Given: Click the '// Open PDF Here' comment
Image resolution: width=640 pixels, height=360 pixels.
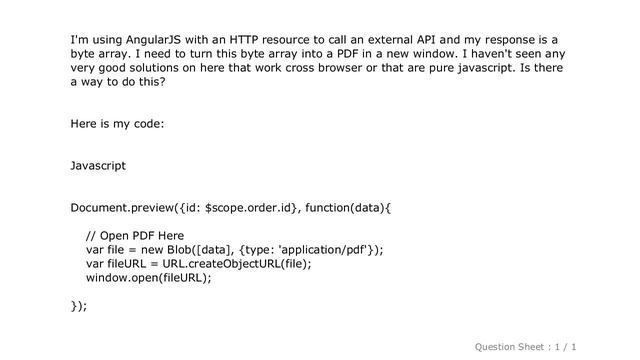Looking at the screenshot, I should point(135,236).
